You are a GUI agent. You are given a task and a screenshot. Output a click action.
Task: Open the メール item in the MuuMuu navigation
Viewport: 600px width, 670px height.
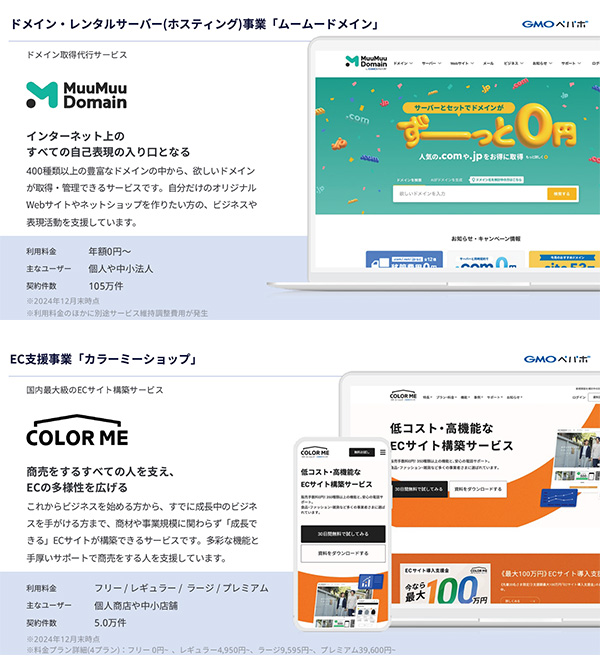click(488, 63)
